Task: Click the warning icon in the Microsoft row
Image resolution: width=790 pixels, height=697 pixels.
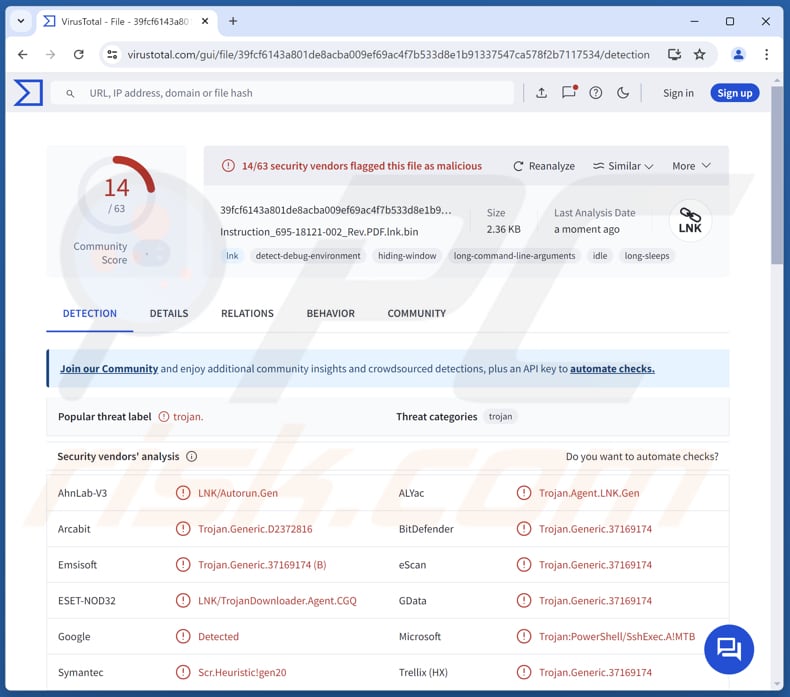Action: point(524,637)
